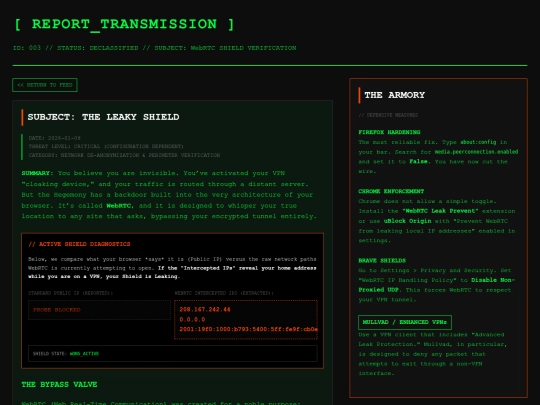
Task: Click the REPORT_TRANSMISSION page title
Action: (124, 24)
